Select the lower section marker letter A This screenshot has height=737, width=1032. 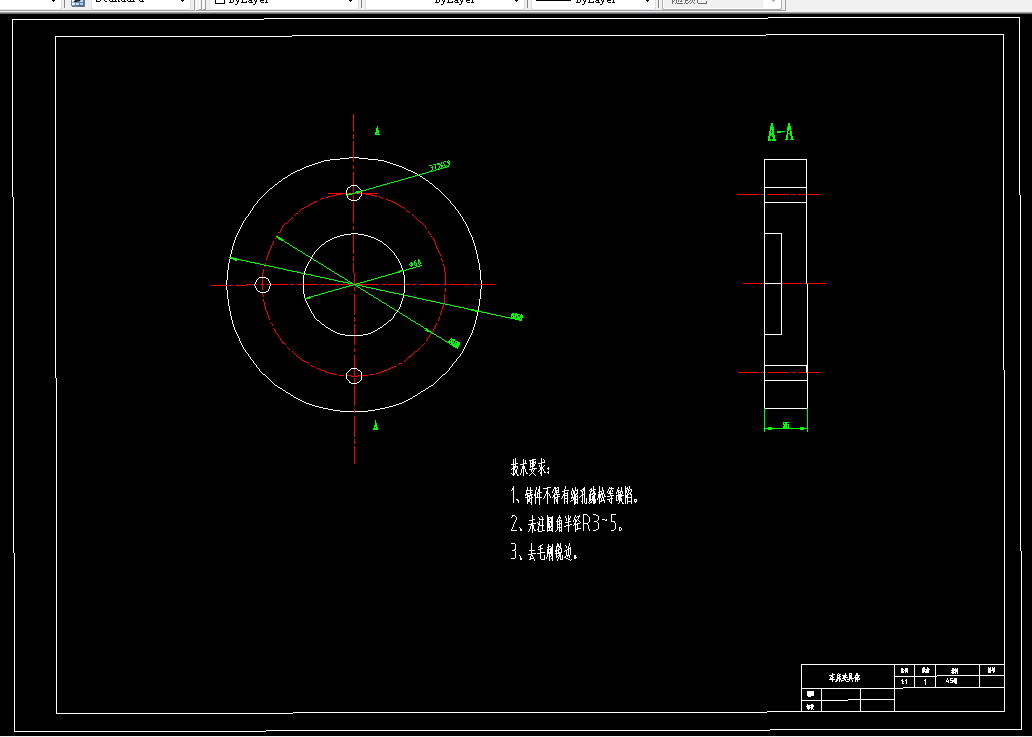[376, 425]
